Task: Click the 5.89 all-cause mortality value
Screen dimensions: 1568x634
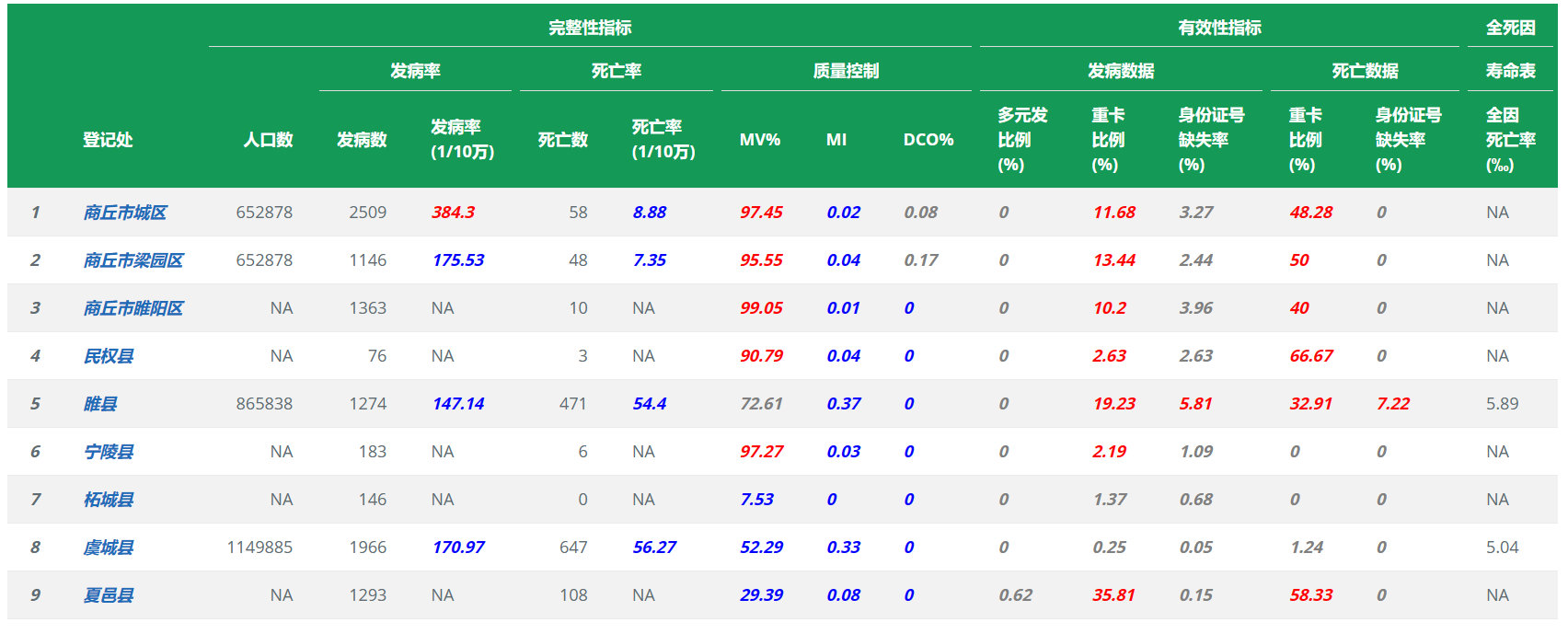Action: tap(1502, 404)
